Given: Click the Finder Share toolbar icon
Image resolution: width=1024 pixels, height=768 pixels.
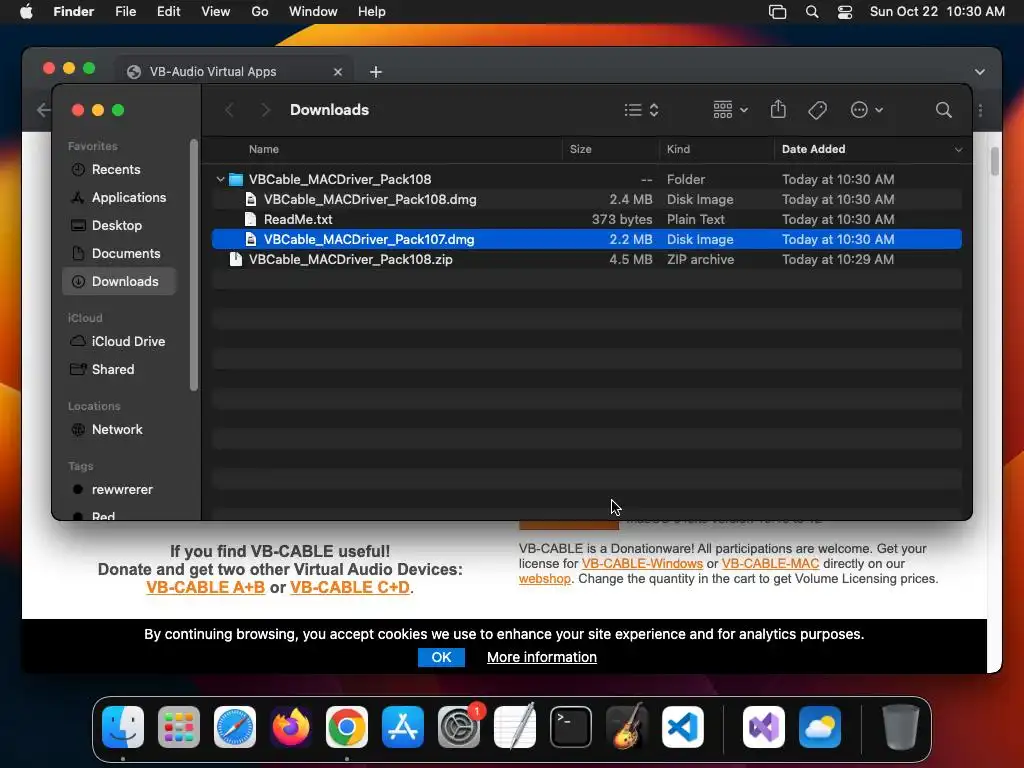Looking at the screenshot, I should coord(778,110).
